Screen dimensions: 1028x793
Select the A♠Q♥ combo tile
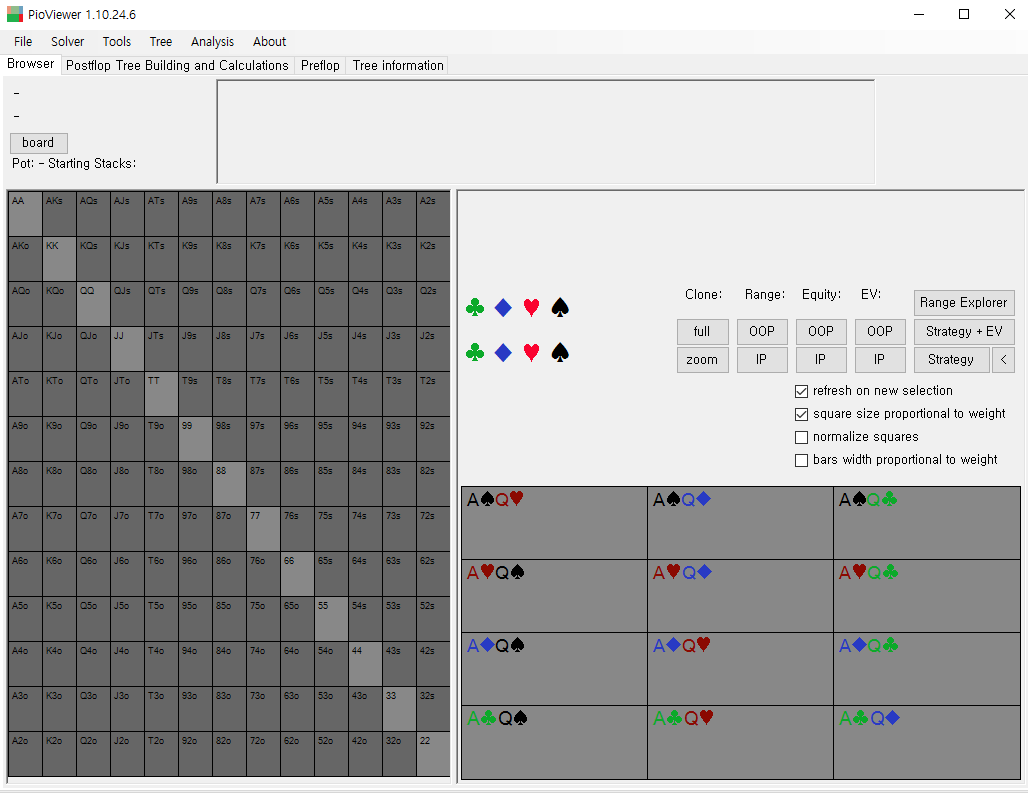pos(555,523)
